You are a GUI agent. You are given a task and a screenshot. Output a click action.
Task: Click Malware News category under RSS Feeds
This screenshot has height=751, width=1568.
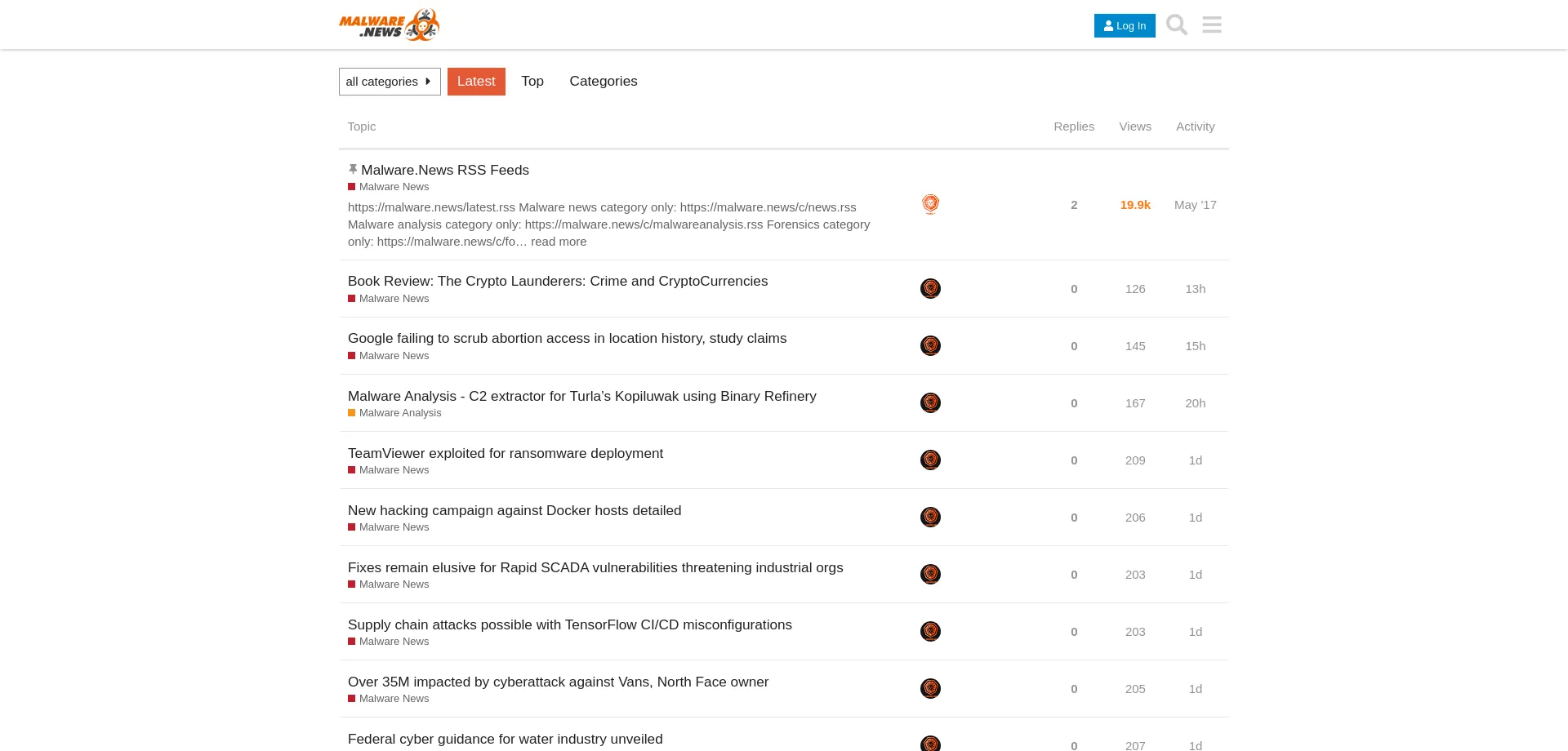pos(389,187)
